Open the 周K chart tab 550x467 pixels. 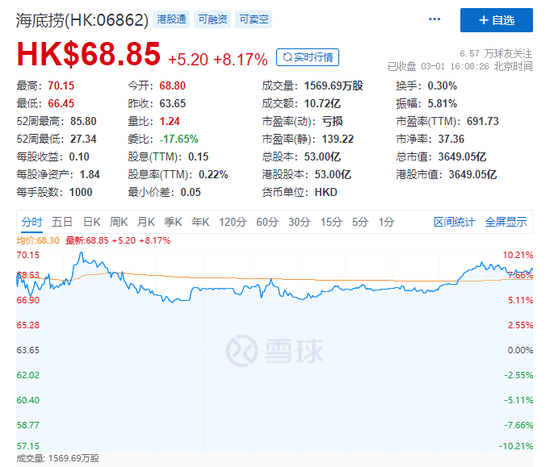(x=119, y=222)
